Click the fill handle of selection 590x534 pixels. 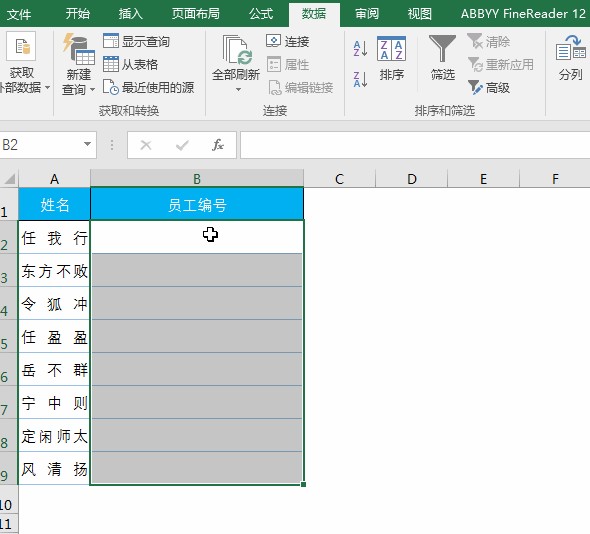[x=303, y=485]
